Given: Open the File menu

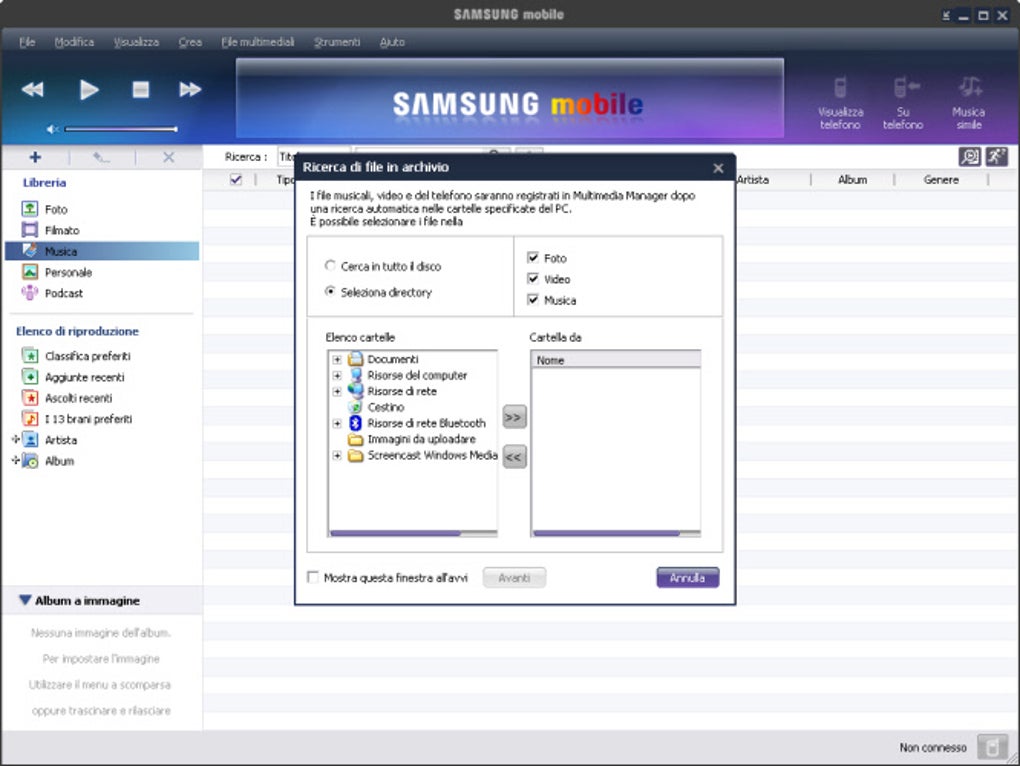Looking at the screenshot, I should (27, 42).
